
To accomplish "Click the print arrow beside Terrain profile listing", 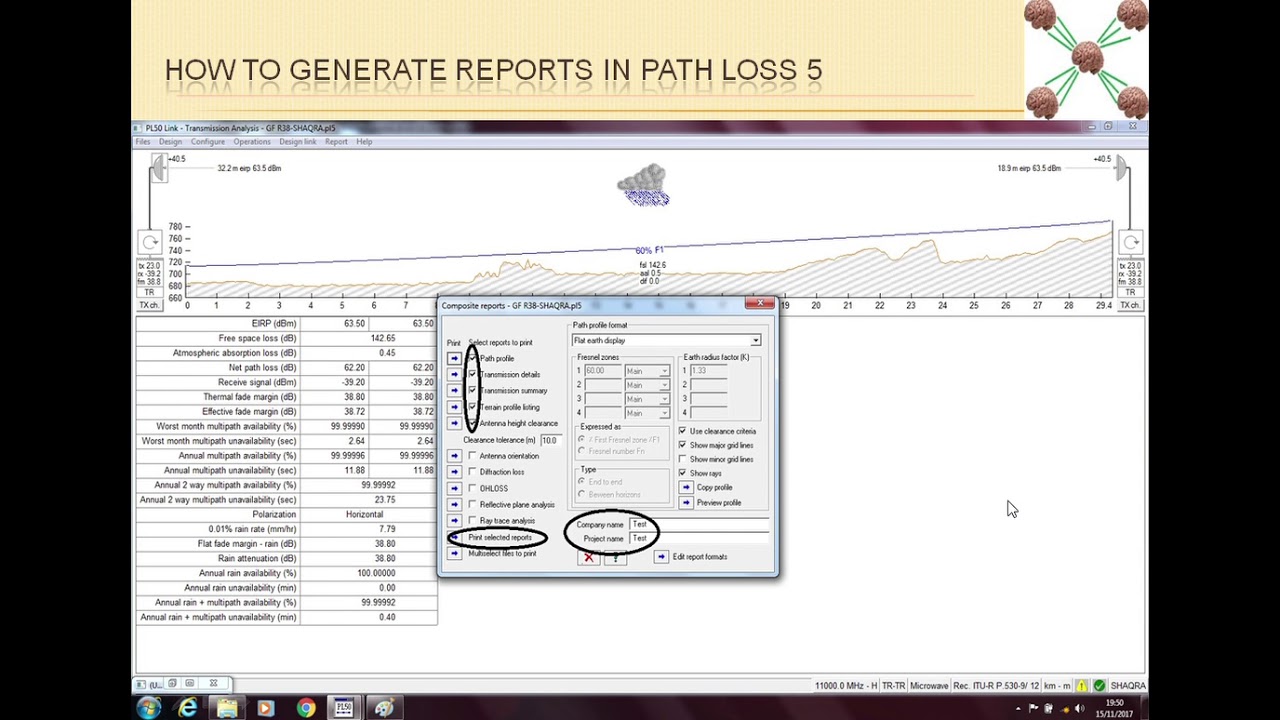I will pyautogui.click(x=454, y=407).
